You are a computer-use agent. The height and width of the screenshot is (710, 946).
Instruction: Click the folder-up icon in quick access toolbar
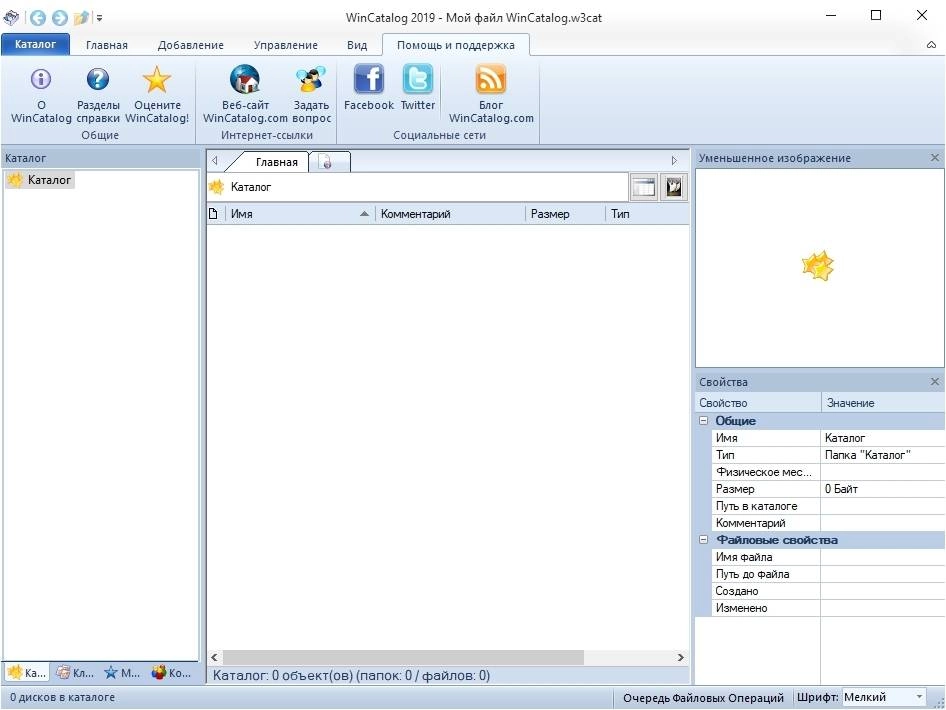(x=81, y=18)
